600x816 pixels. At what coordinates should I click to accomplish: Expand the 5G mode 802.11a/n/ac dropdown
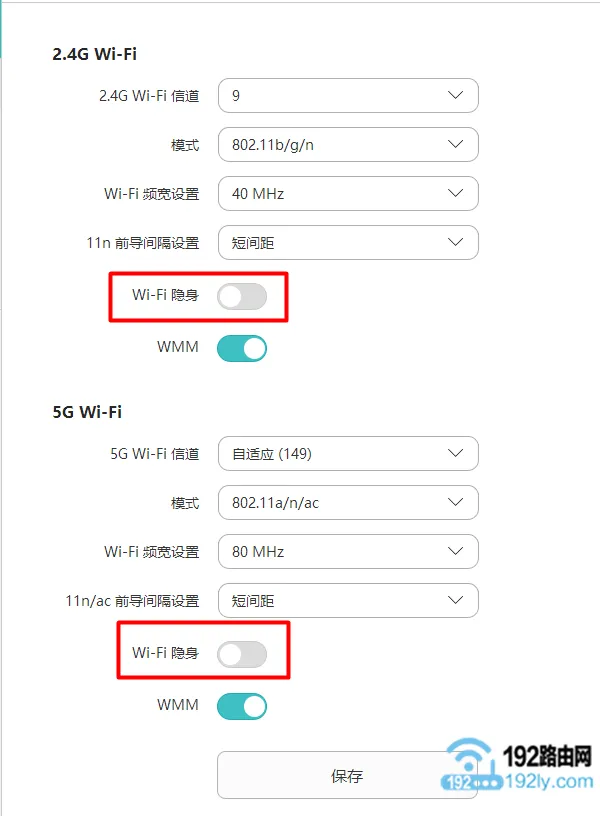tap(347, 503)
